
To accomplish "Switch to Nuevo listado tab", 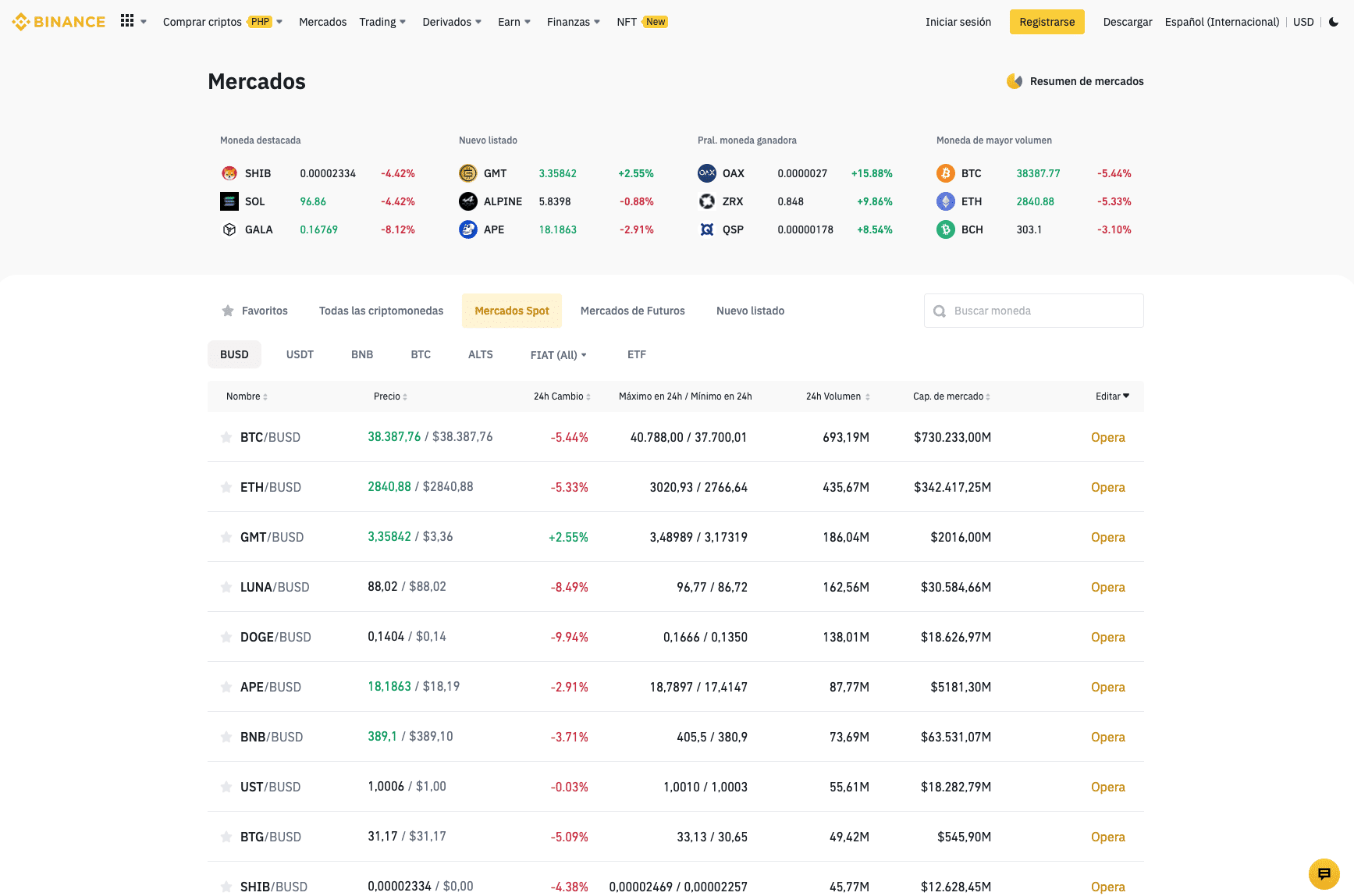I will [x=750, y=311].
